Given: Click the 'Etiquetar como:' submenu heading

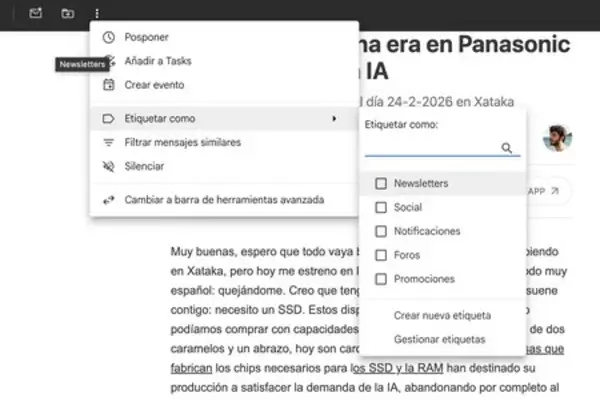Looking at the screenshot, I should tap(401, 124).
